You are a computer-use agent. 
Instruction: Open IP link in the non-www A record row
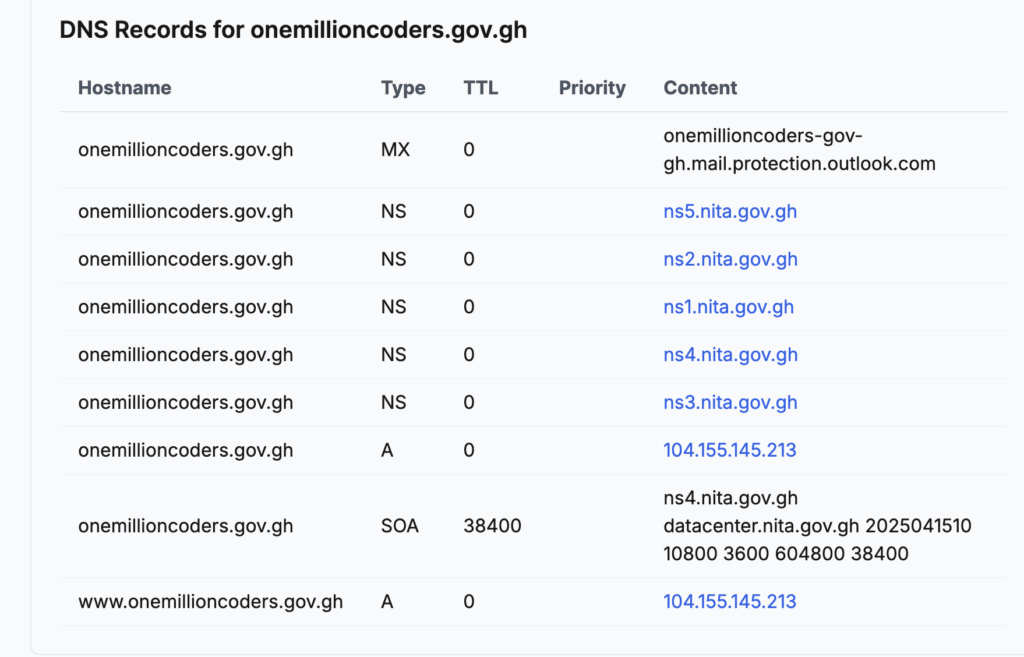point(729,450)
